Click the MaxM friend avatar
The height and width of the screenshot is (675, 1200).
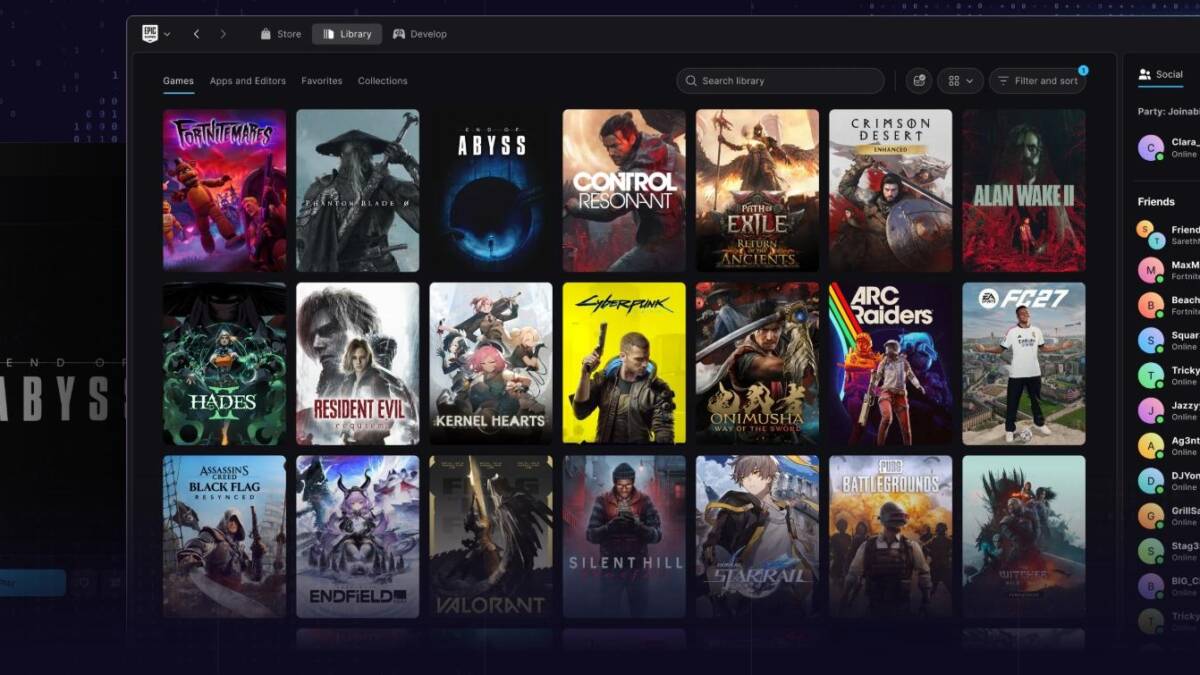pos(1151,270)
